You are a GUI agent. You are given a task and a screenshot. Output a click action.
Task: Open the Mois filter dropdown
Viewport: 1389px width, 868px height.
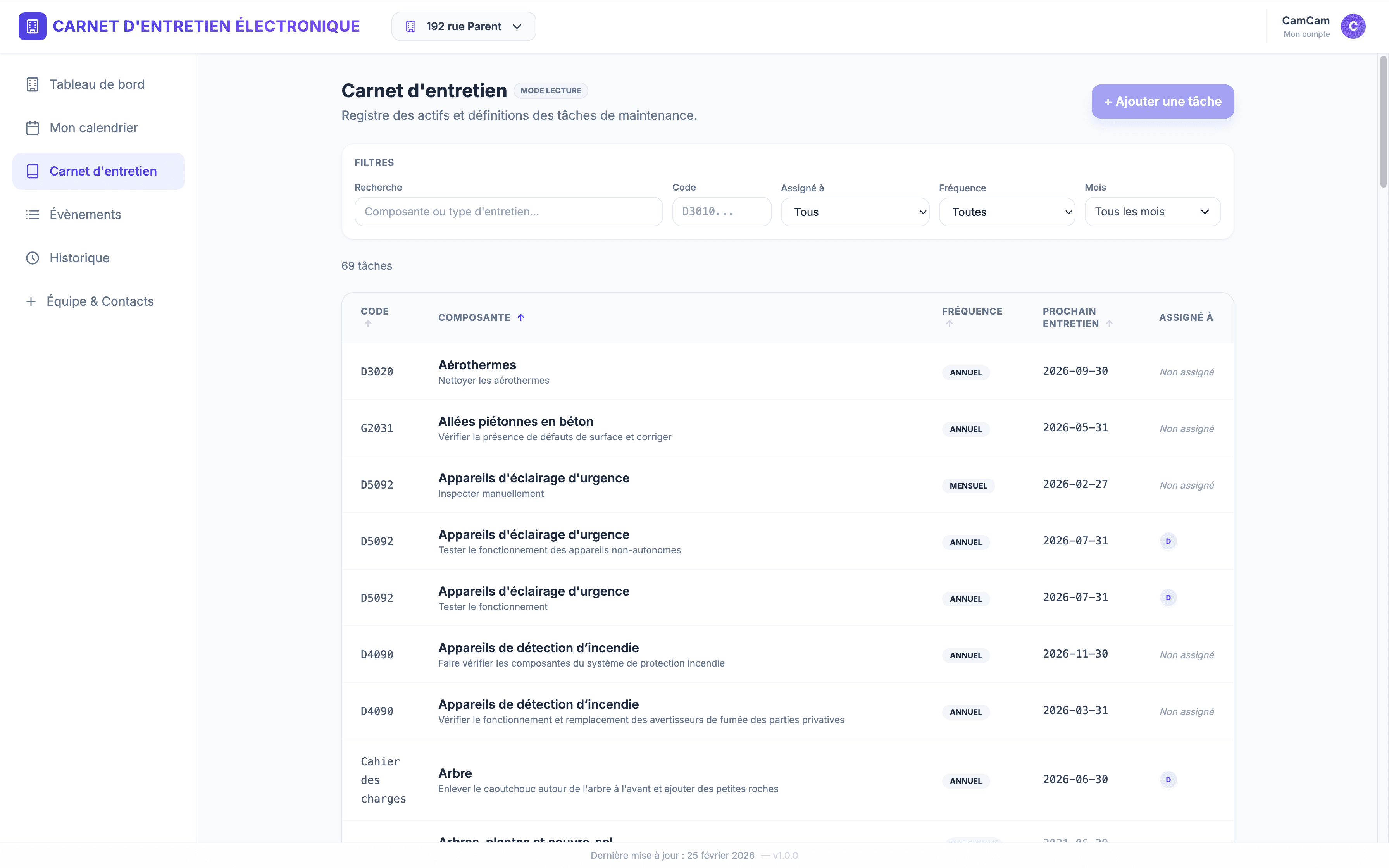[1152, 212]
